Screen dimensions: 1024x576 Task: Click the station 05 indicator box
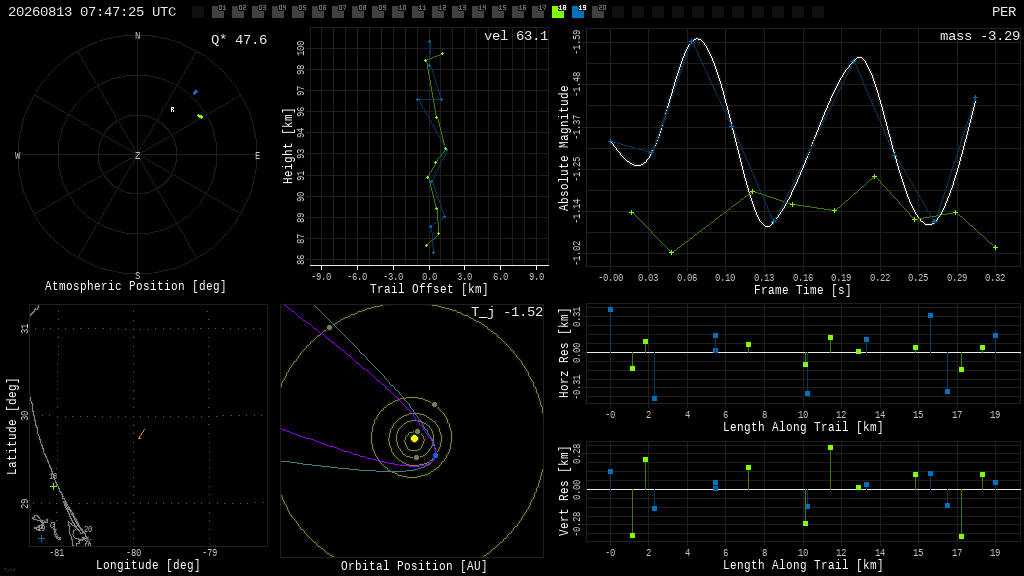[x=298, y=11]
